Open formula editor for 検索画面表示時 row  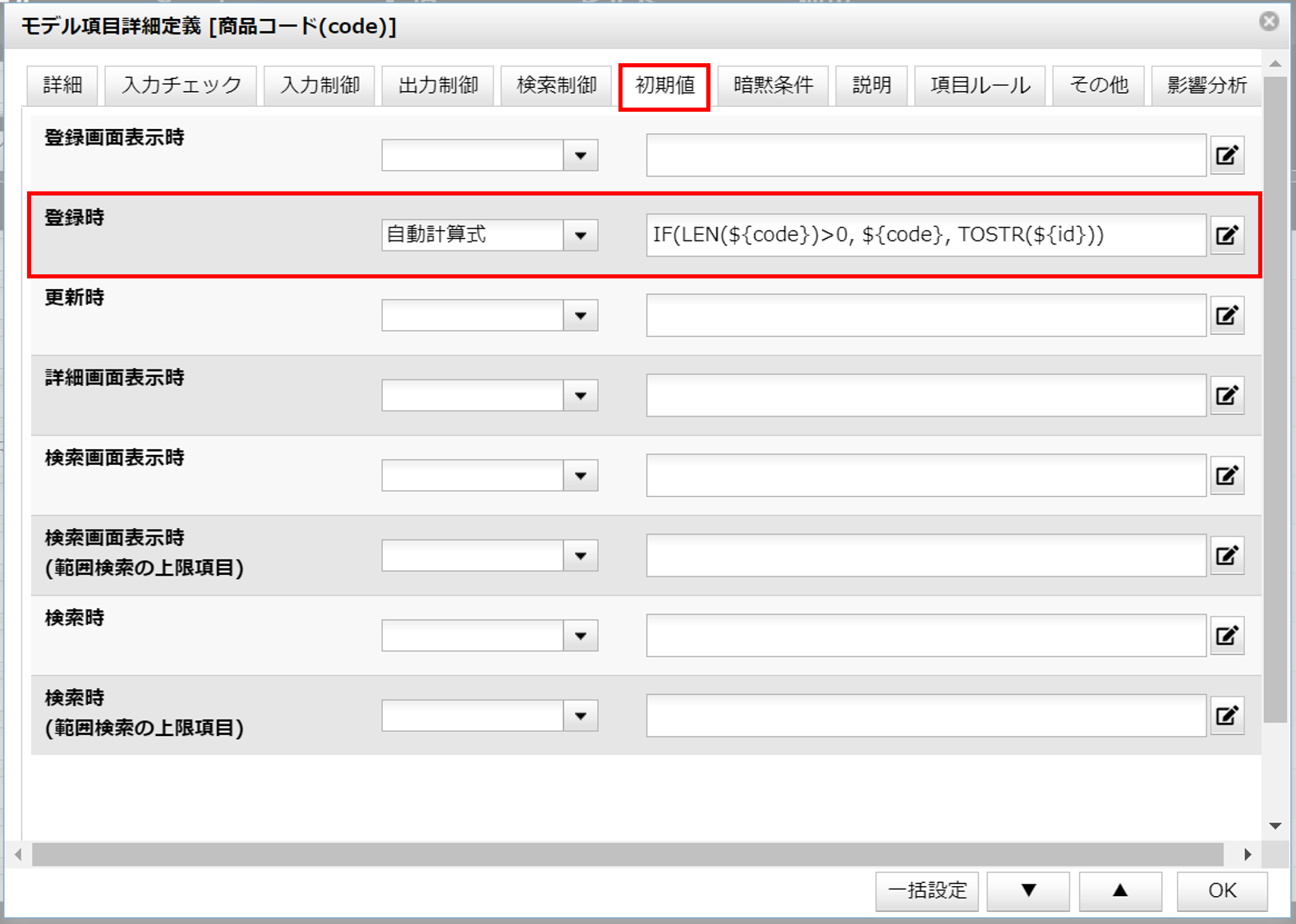(1227, 476)
